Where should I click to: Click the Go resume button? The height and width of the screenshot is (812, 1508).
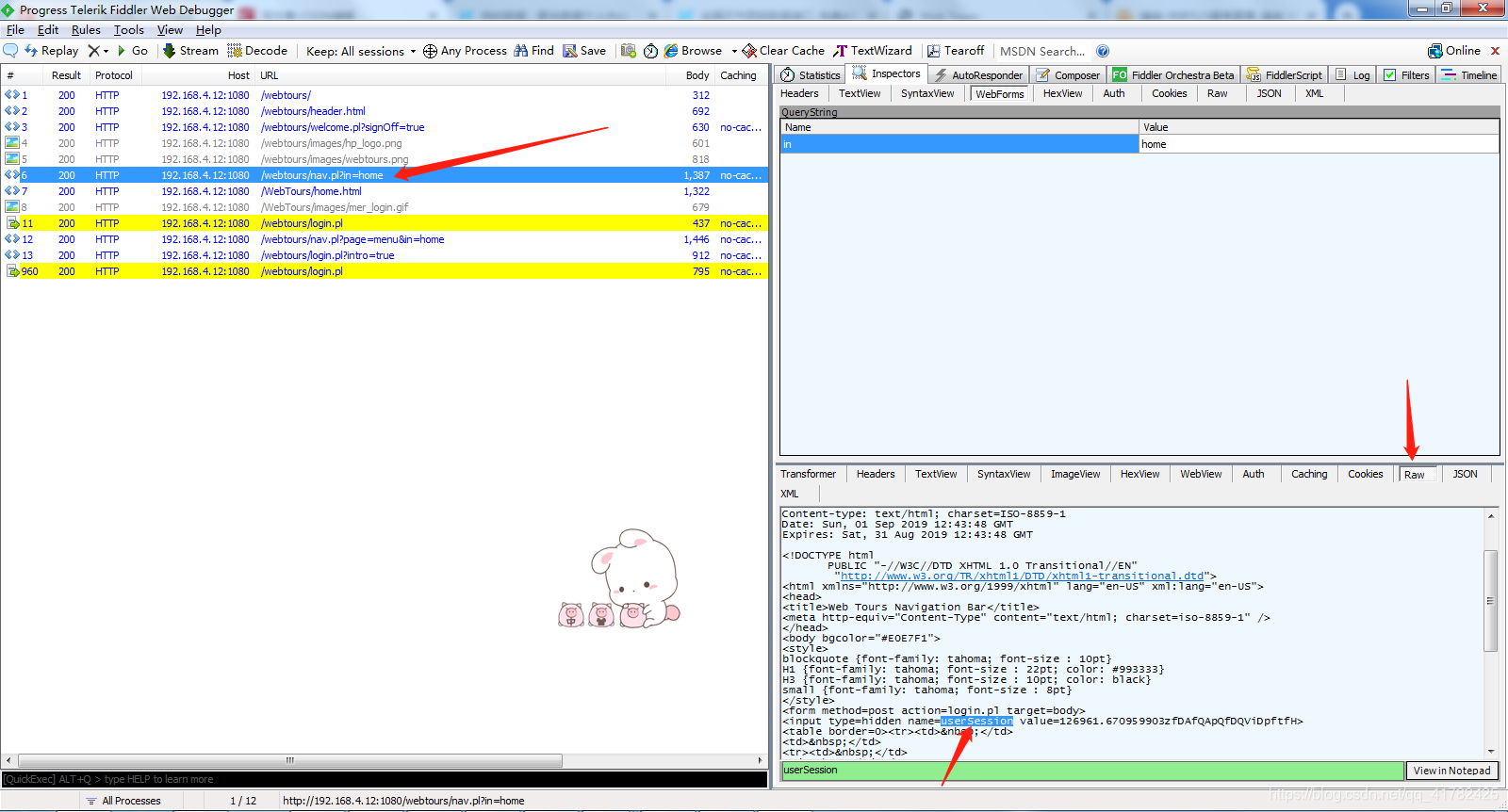coord(133,51)
